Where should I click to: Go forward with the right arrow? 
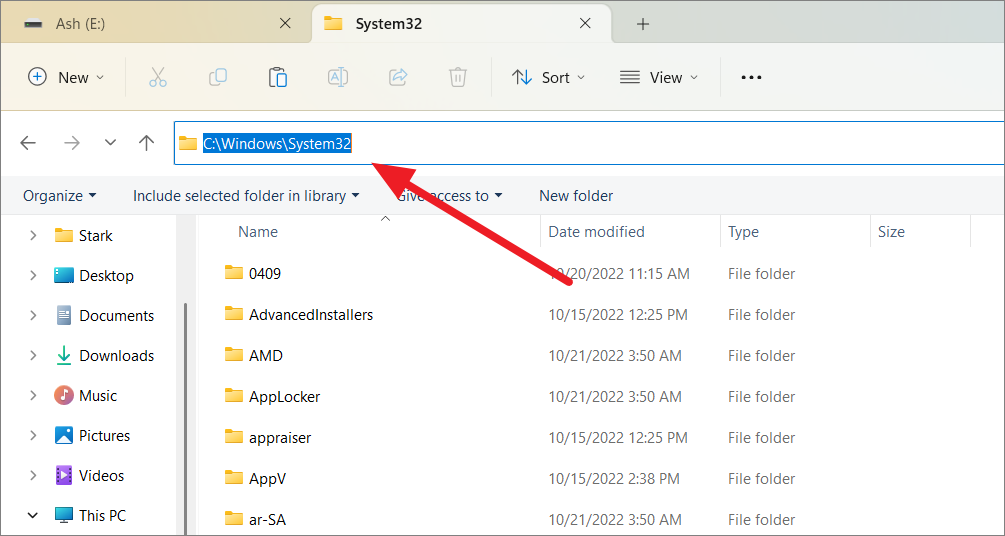pyautogui.click(x=72, y=143)
